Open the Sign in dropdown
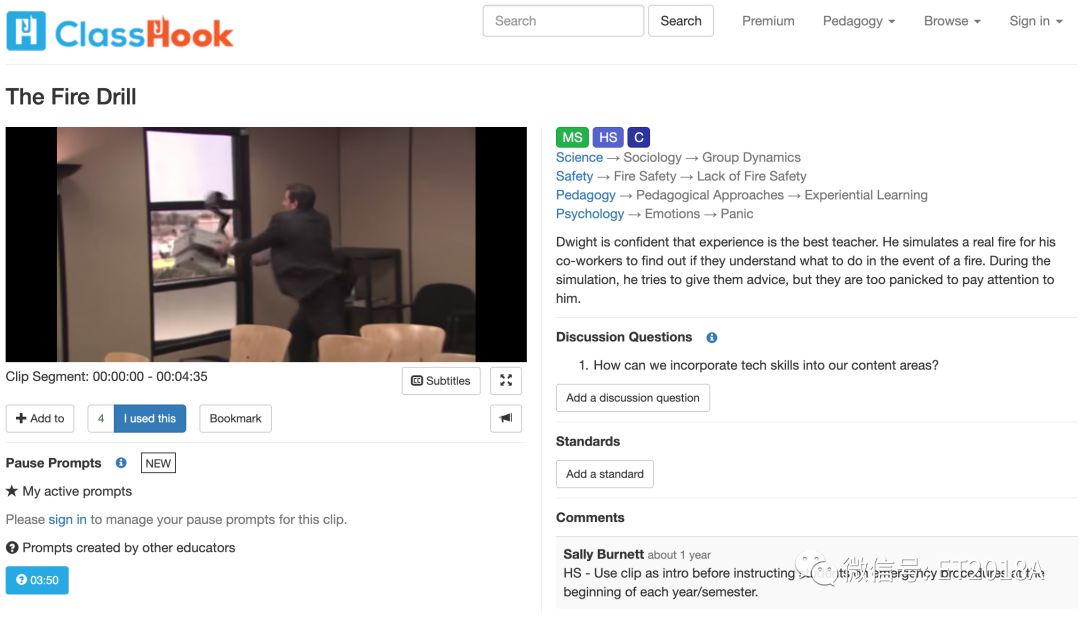The image size is (1080, 618). click(x=1036, y=21)
